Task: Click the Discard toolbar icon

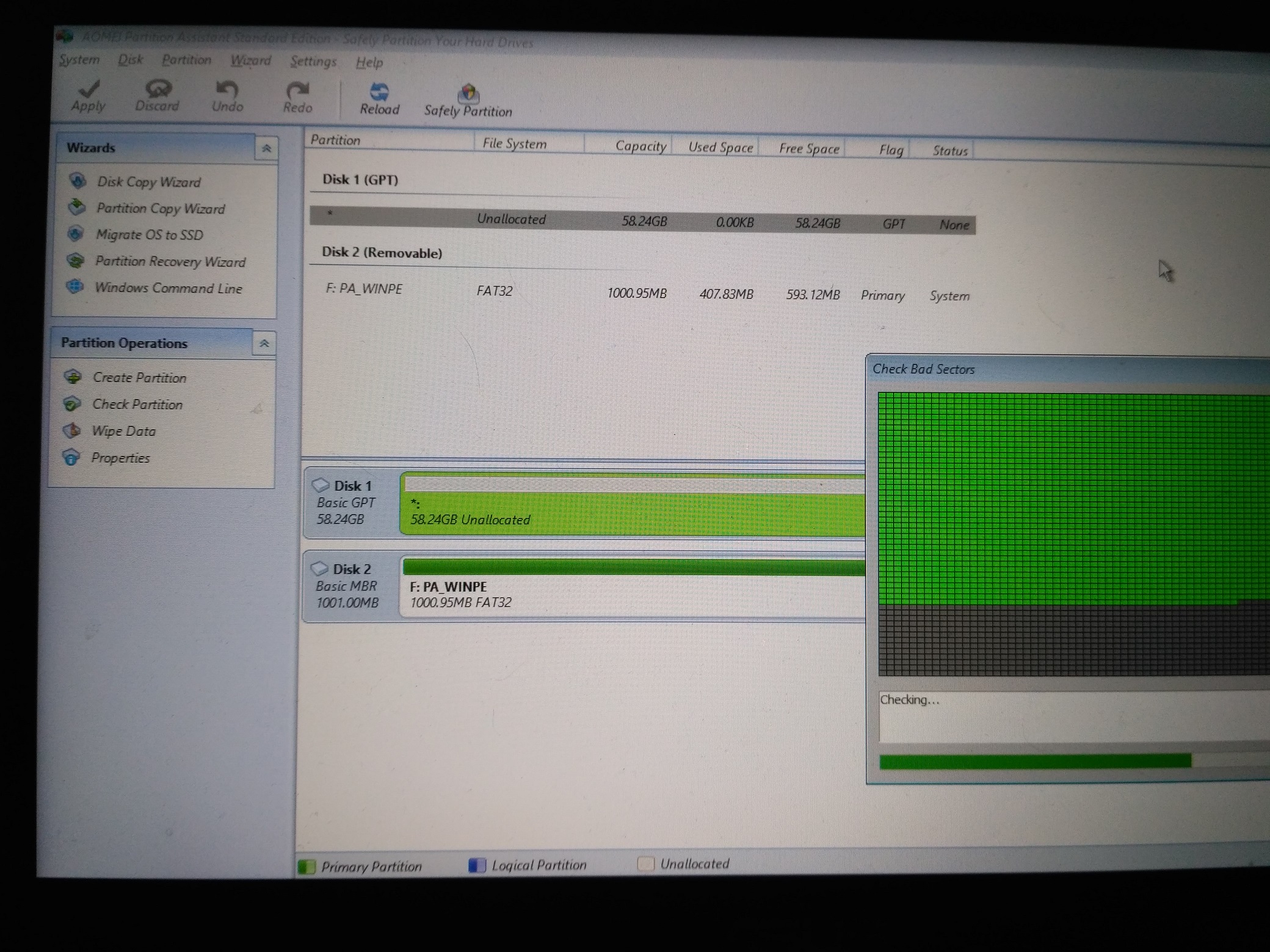Action: [158, 90]
